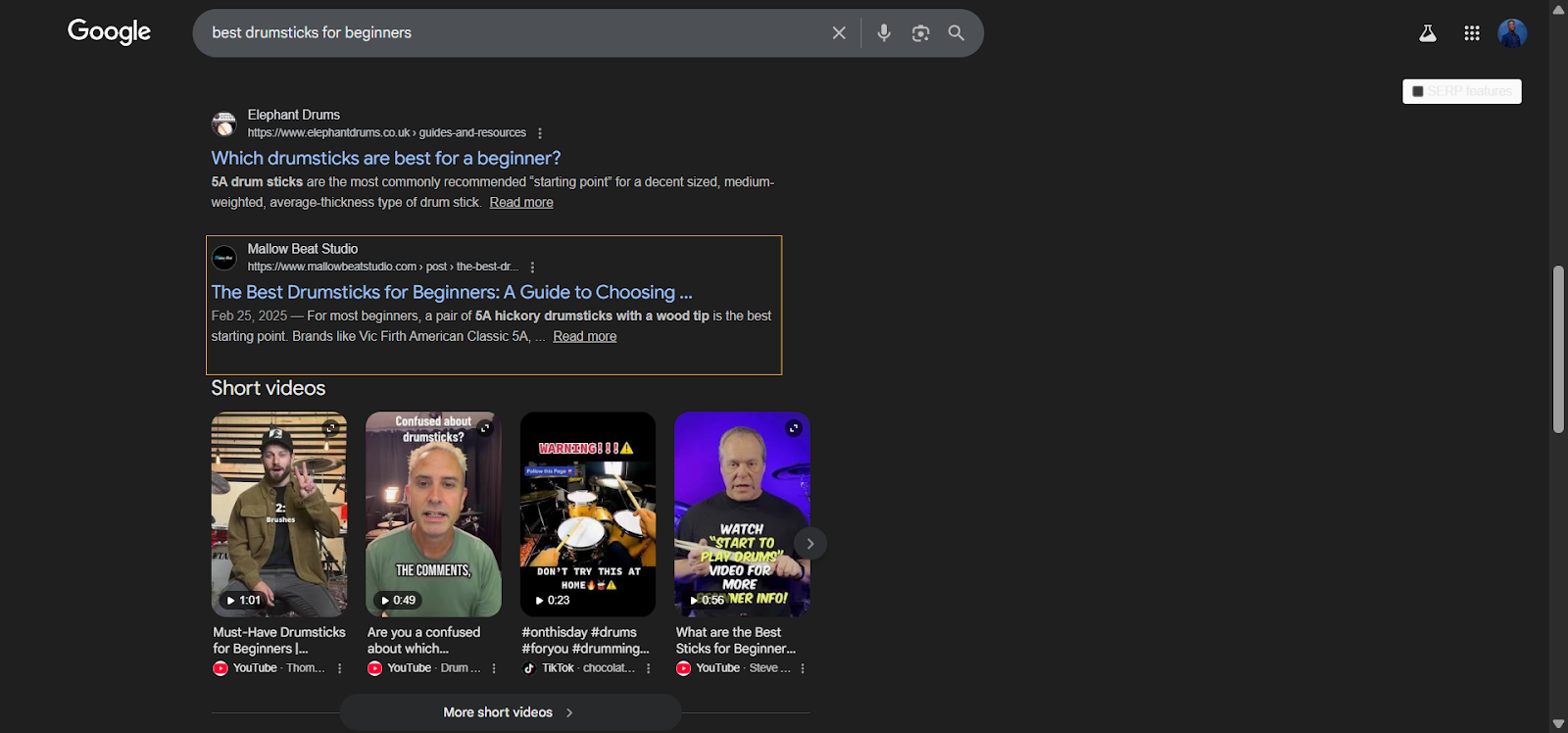The width and height of the screenshot is (1568, 733).
Task: Start voice search with the microphone icon
Action: (884, 33)
